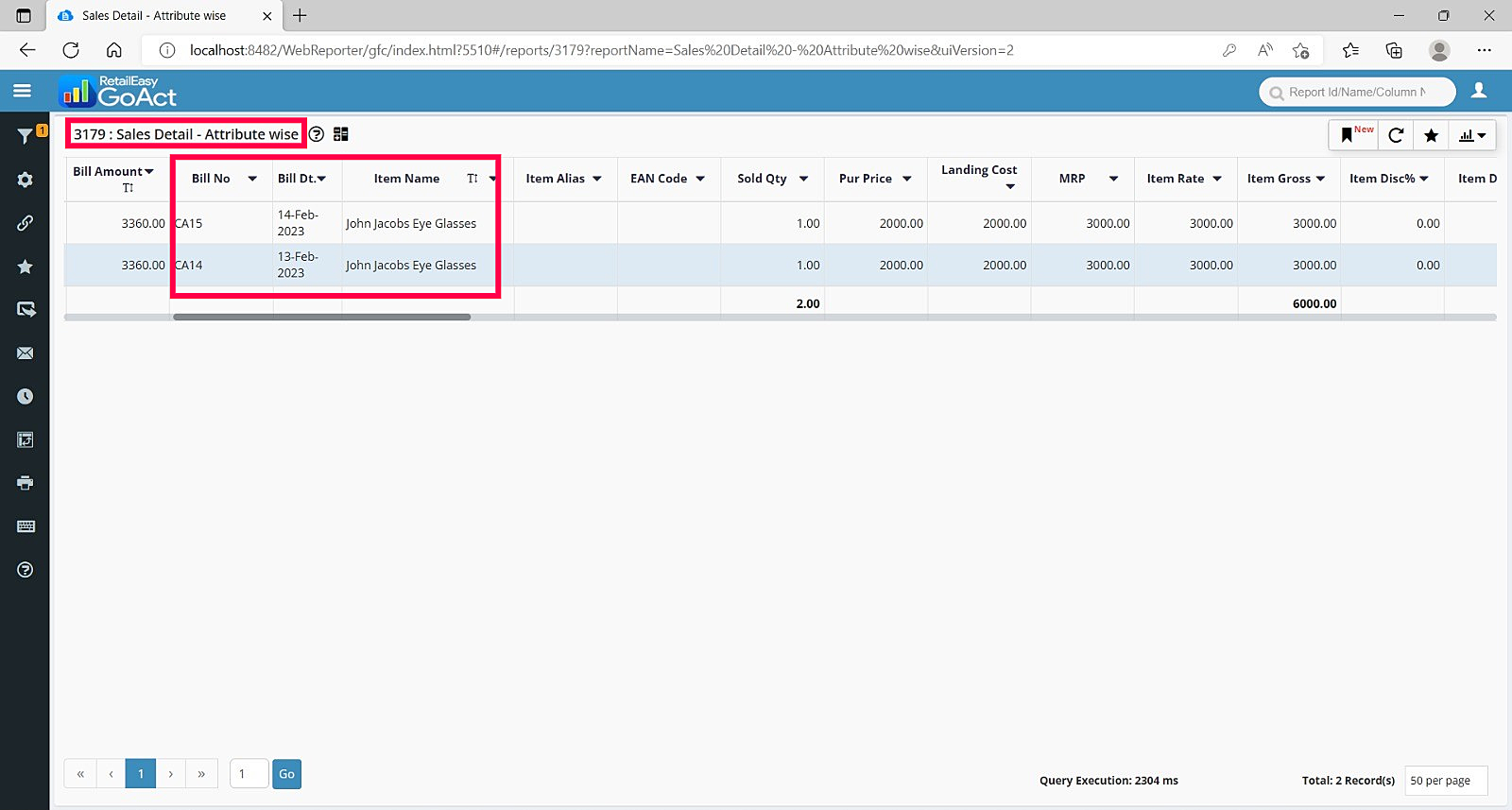Open the settings gear in left sidebar
This screenshot has width=1512, height=810.
(26, 180)
